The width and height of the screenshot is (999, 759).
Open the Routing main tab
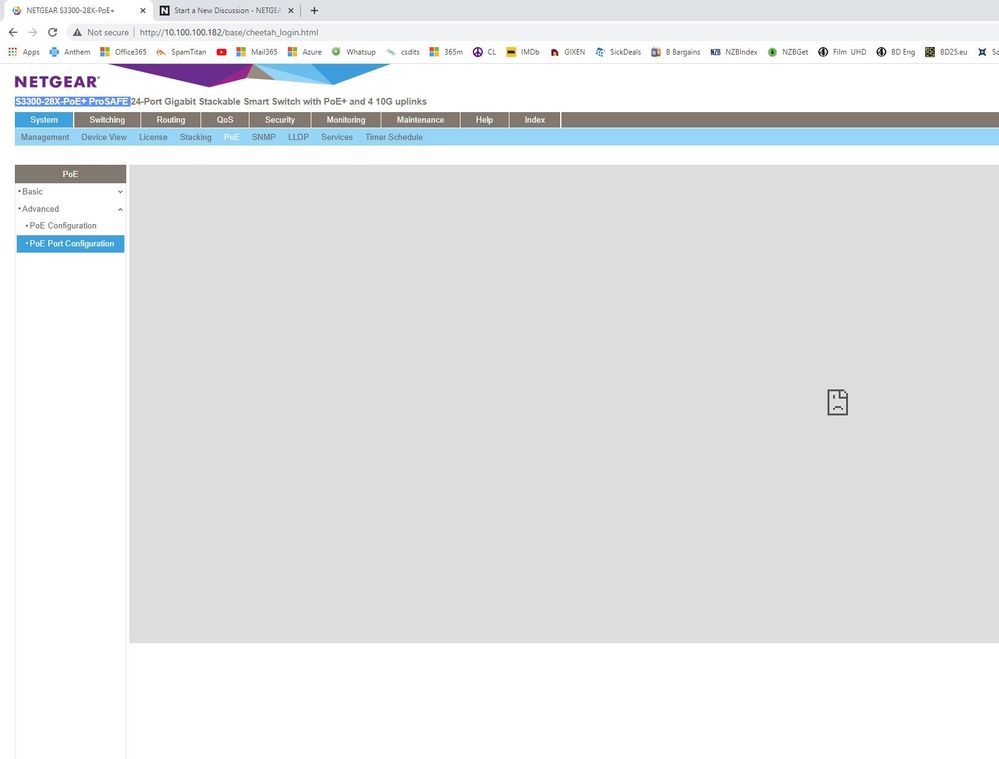(x=171, y=120)
